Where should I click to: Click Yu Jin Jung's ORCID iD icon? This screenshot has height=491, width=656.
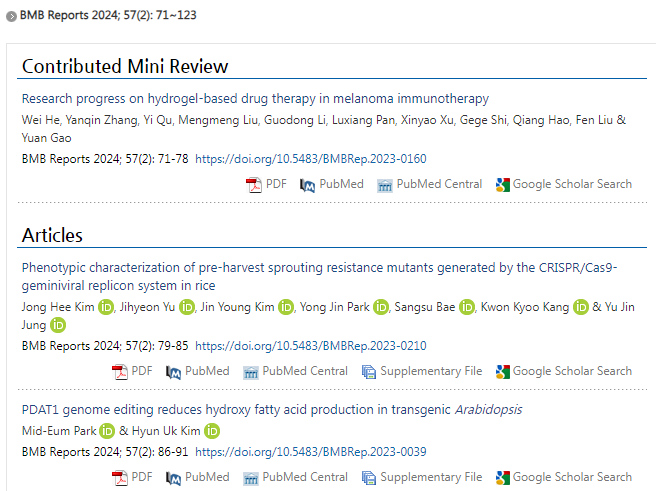click(x=58, y=325)
